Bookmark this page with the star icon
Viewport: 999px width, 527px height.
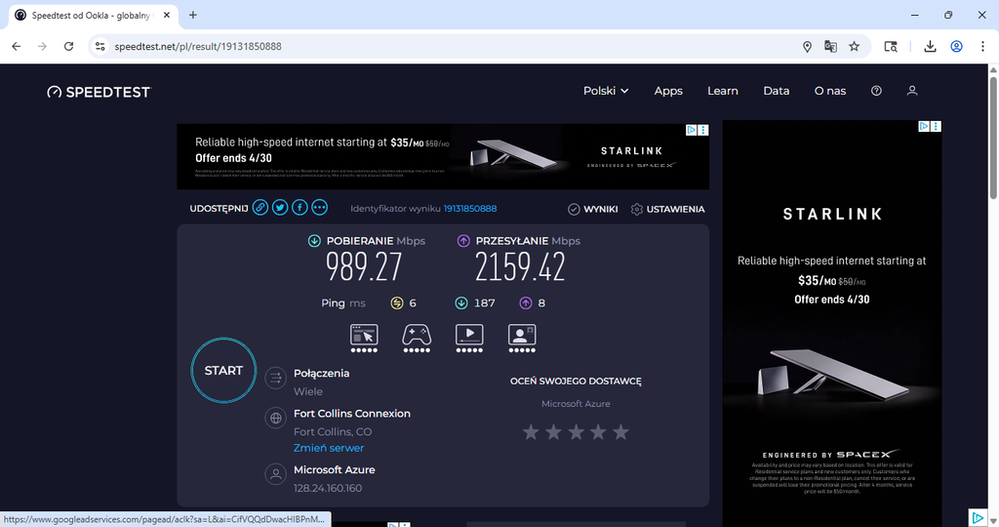(854, 47)
